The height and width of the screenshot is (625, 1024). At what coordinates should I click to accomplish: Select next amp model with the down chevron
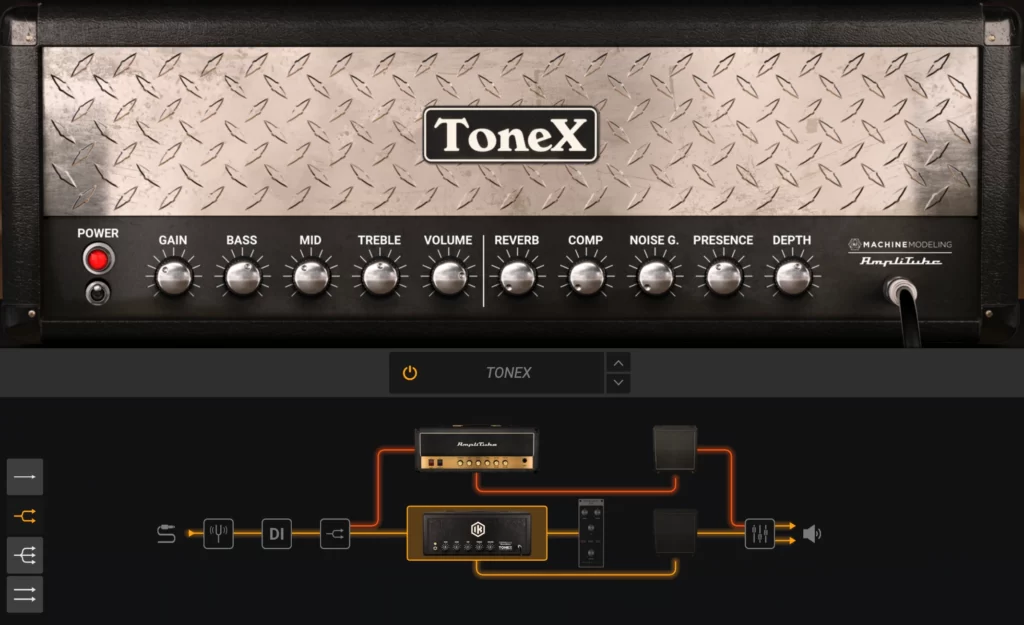click(x=618, y=383)
